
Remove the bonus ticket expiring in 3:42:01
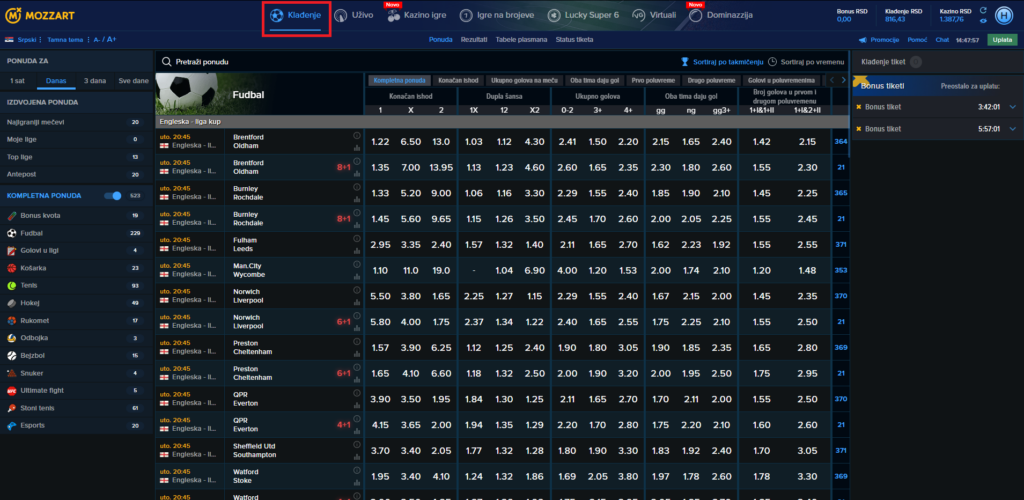point(859,107)
